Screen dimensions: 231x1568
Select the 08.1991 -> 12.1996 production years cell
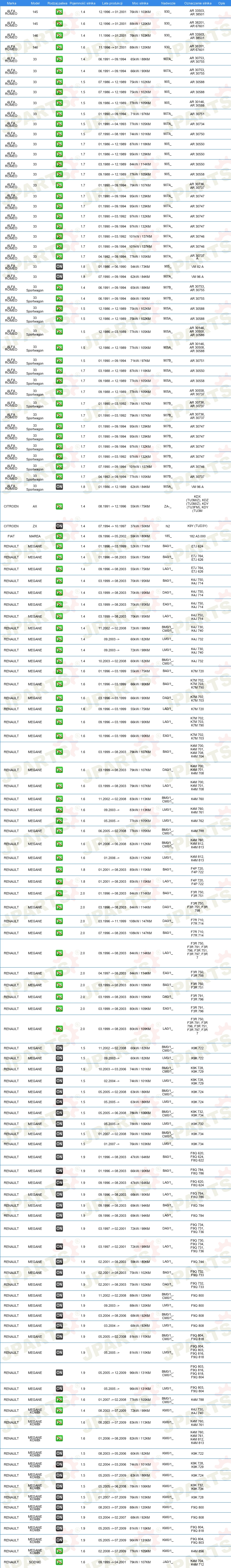112,506
